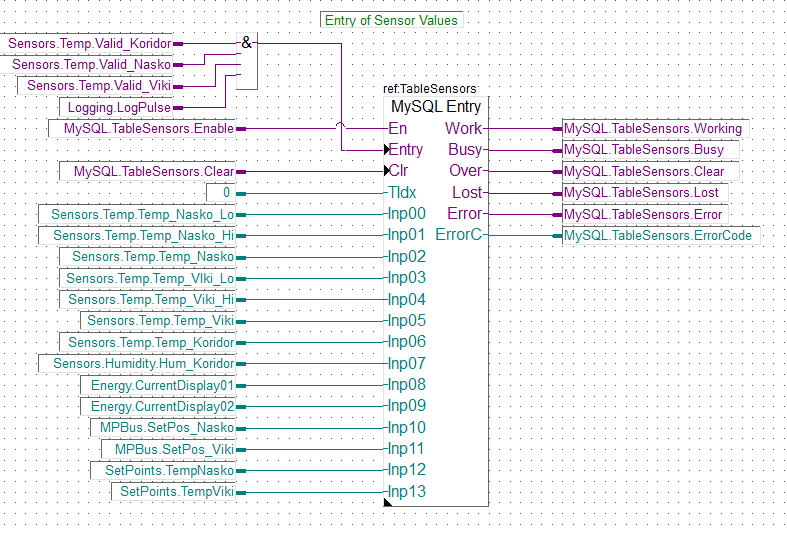Select the output-side MySQL.TableSensors.Clear variable
This screenshot has width=787, height=533.
point(651,172)
